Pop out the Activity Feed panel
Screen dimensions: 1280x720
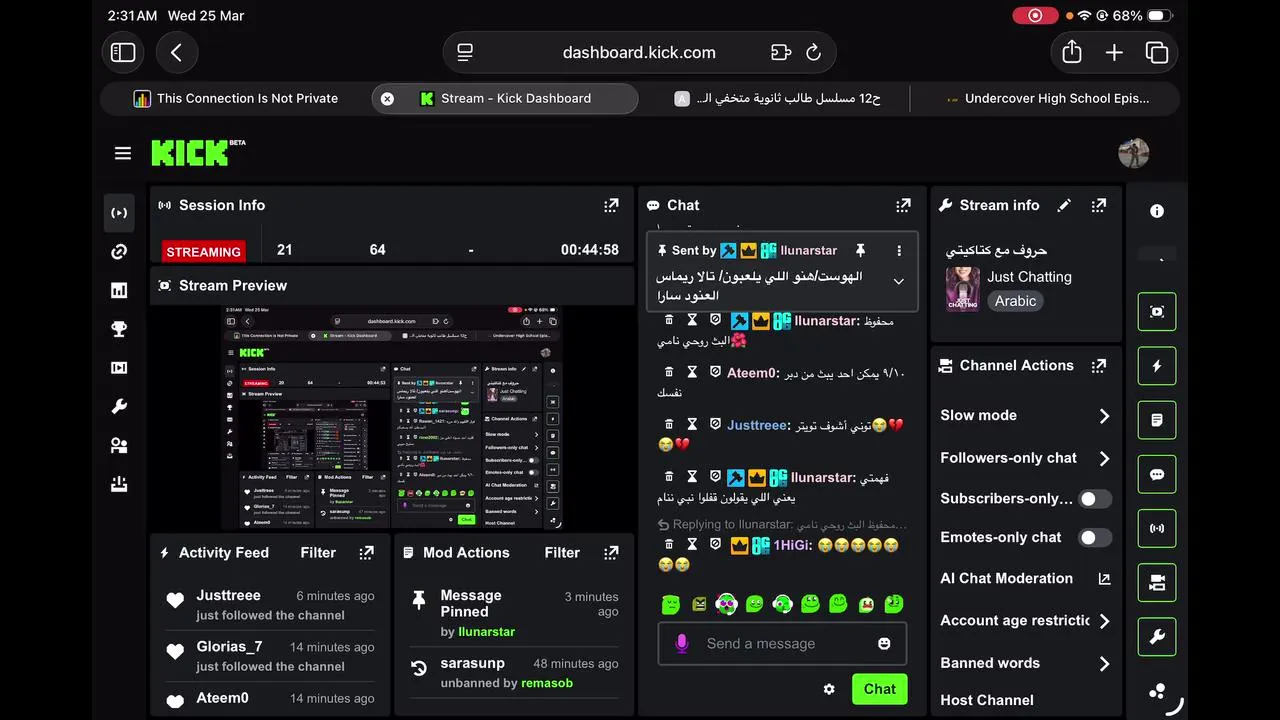click(x=367, y=552)
